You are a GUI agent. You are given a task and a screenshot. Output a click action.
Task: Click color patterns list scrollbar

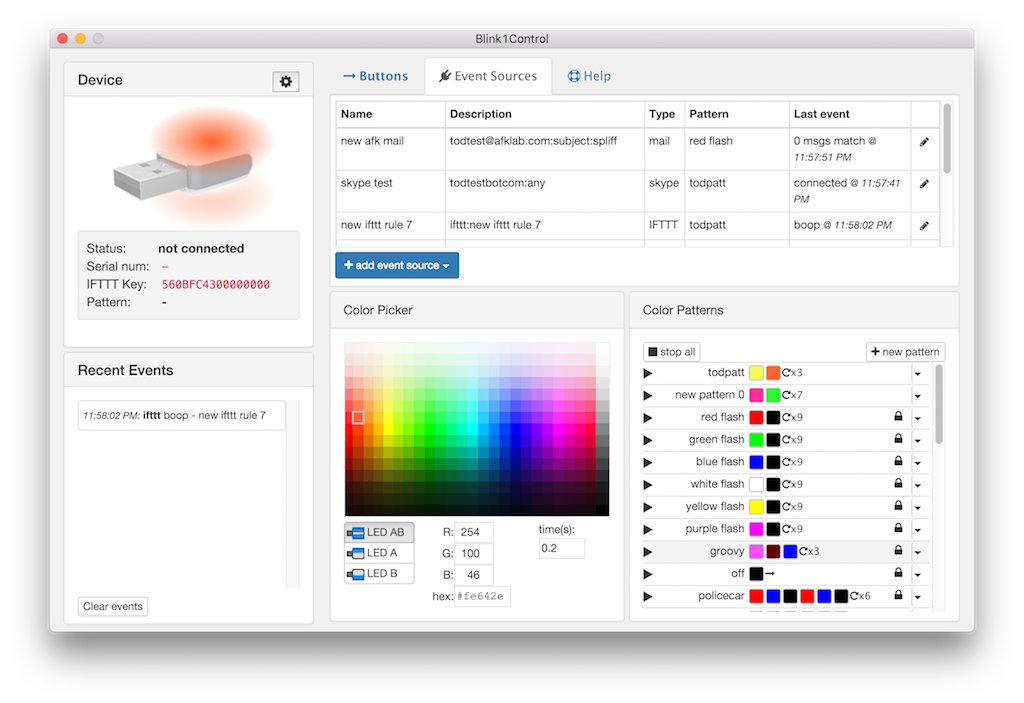point(939,405)
